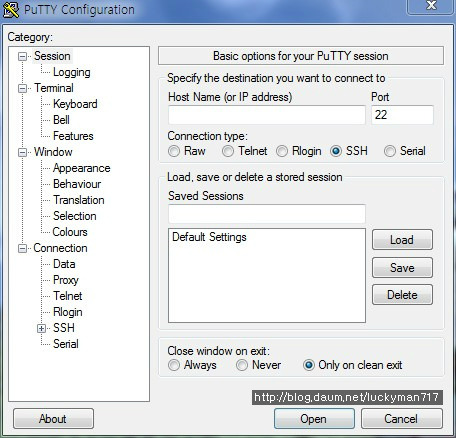Open the SSH category in the tree
456x438 pixels.
tap(64, 328)
